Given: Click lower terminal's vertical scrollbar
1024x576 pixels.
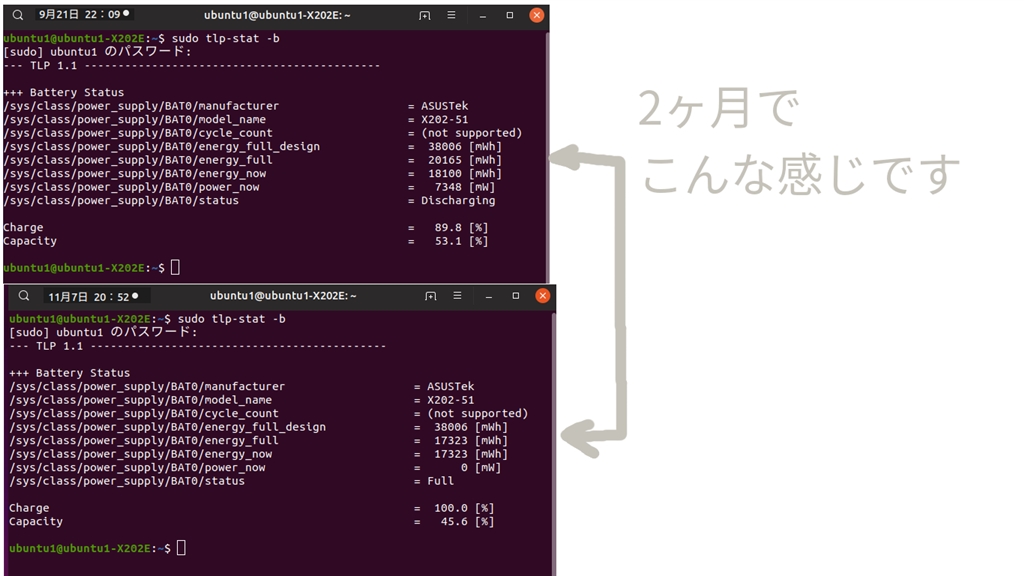Looking at the screenshot, I should coord(553,444).
